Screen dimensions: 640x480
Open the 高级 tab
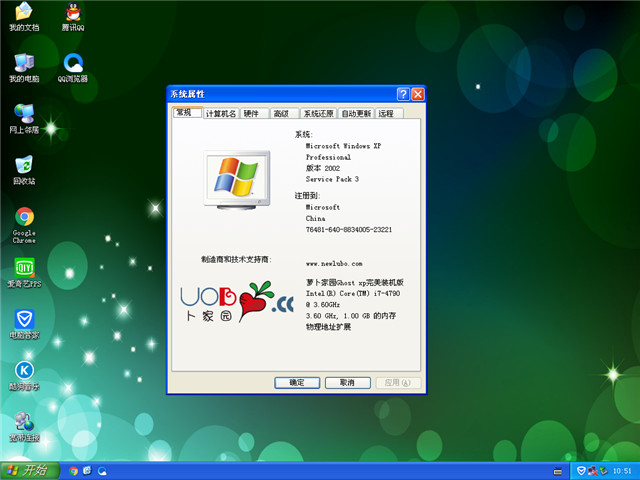tap(284, 113)
